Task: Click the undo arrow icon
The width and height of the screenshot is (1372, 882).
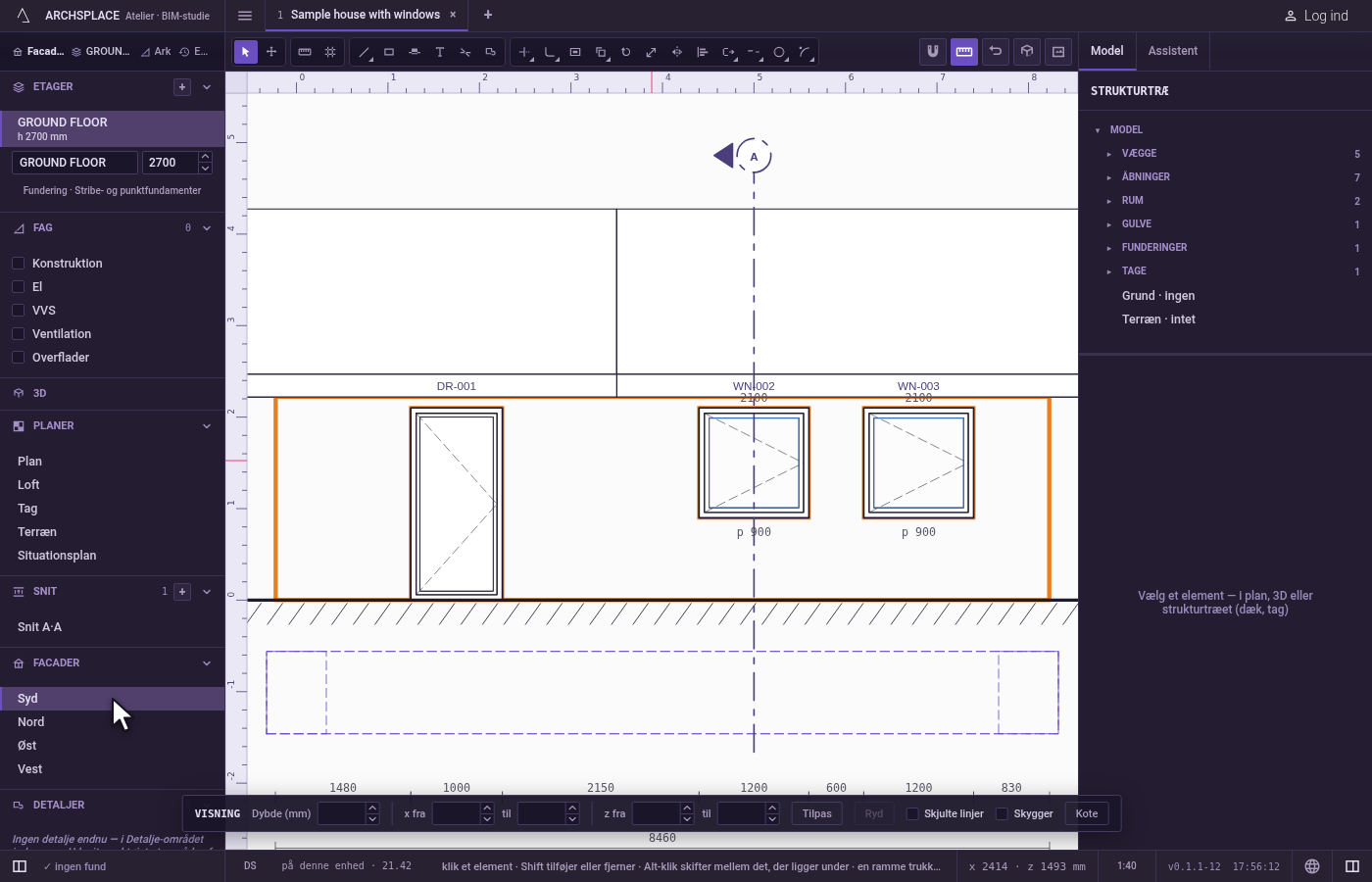Action: 996,52
